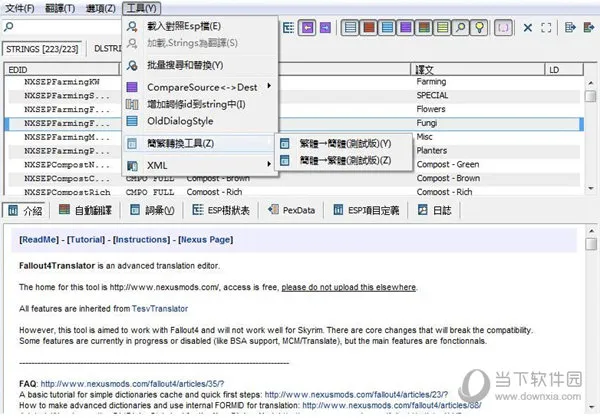600x419 pixels.
Task: Click icon beside 增加詞條id到string中
Action: [132, 104]
